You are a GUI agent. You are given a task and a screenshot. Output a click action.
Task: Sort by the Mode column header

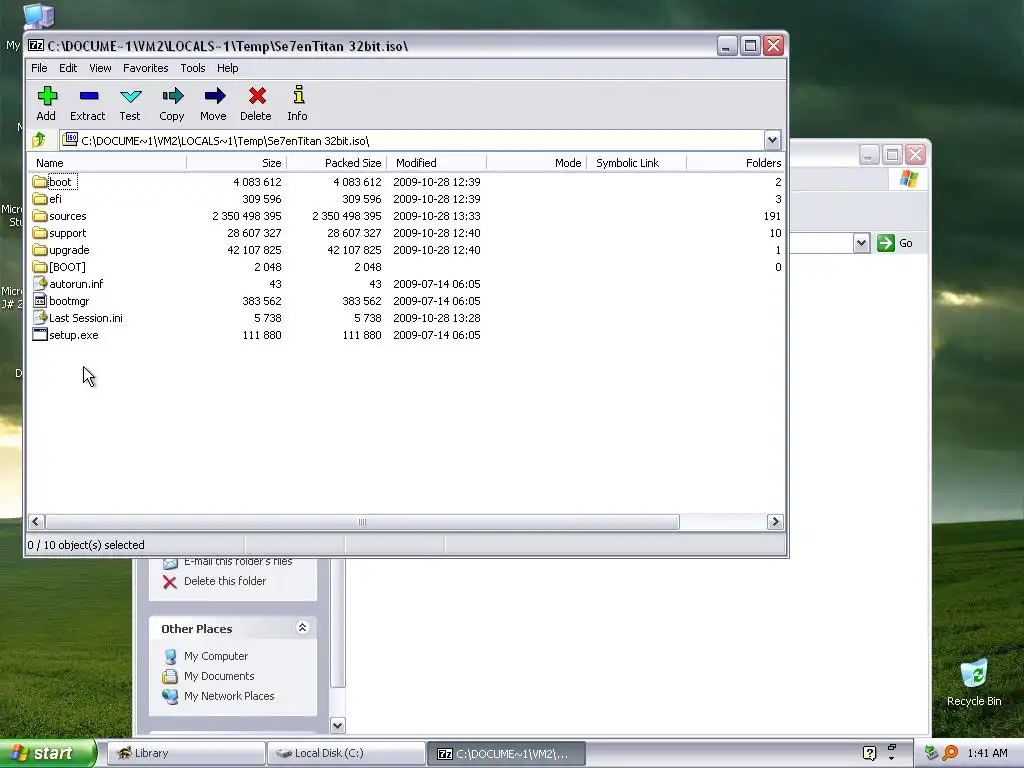coord(537,163)
